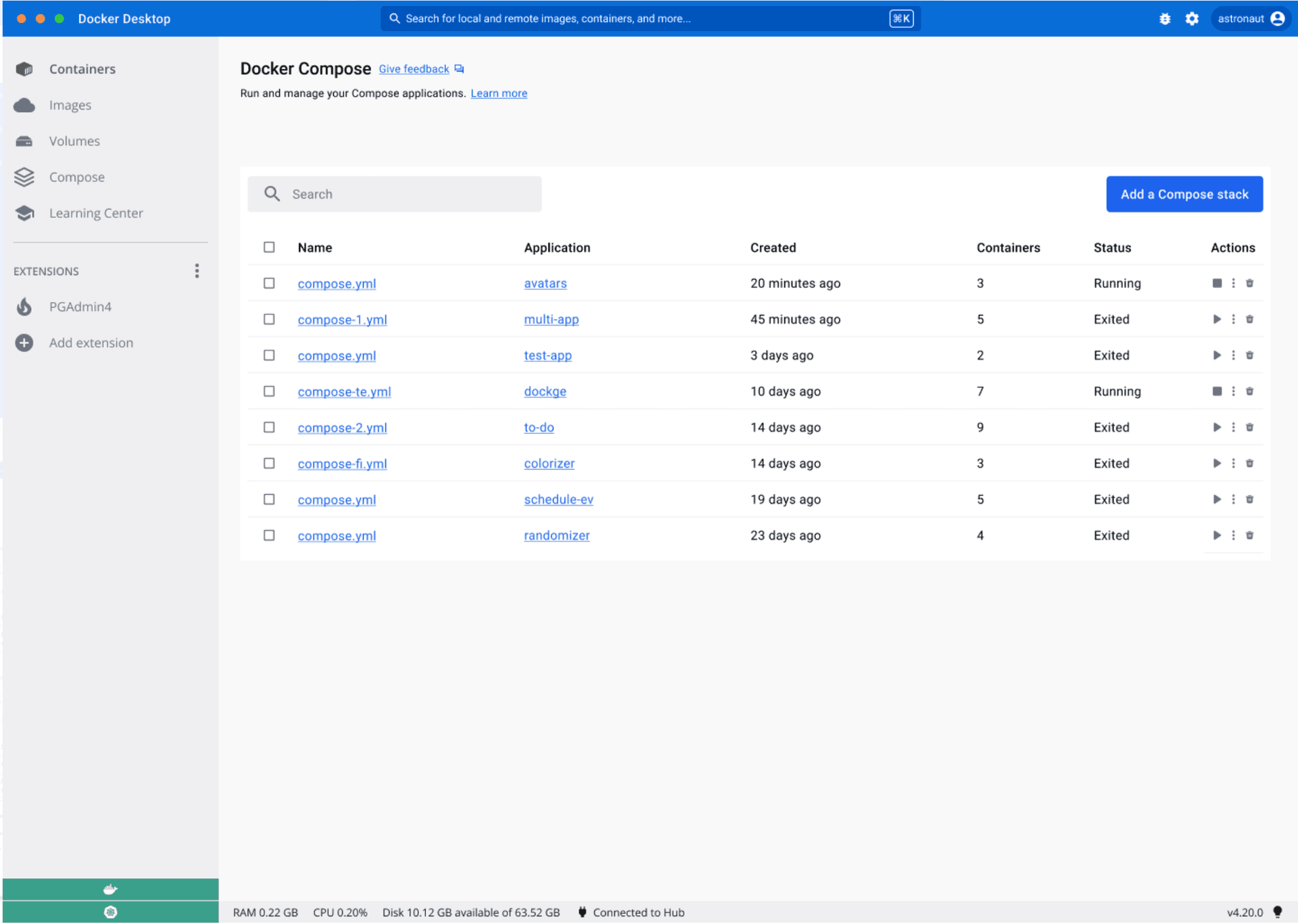Click the whale icon in green bar

(110, 890)
